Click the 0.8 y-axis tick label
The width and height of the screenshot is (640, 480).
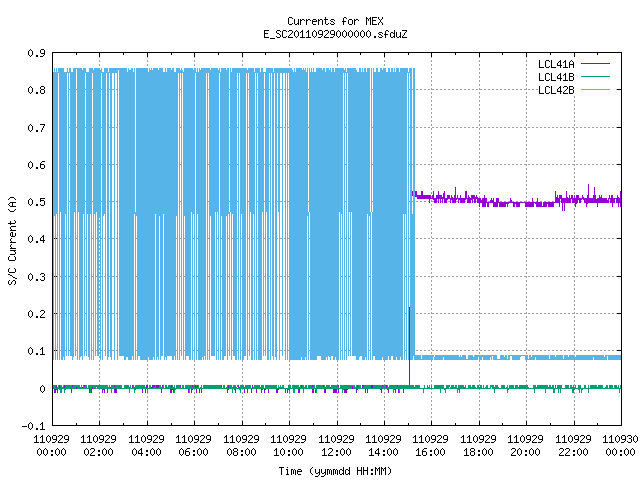point(37,90)
